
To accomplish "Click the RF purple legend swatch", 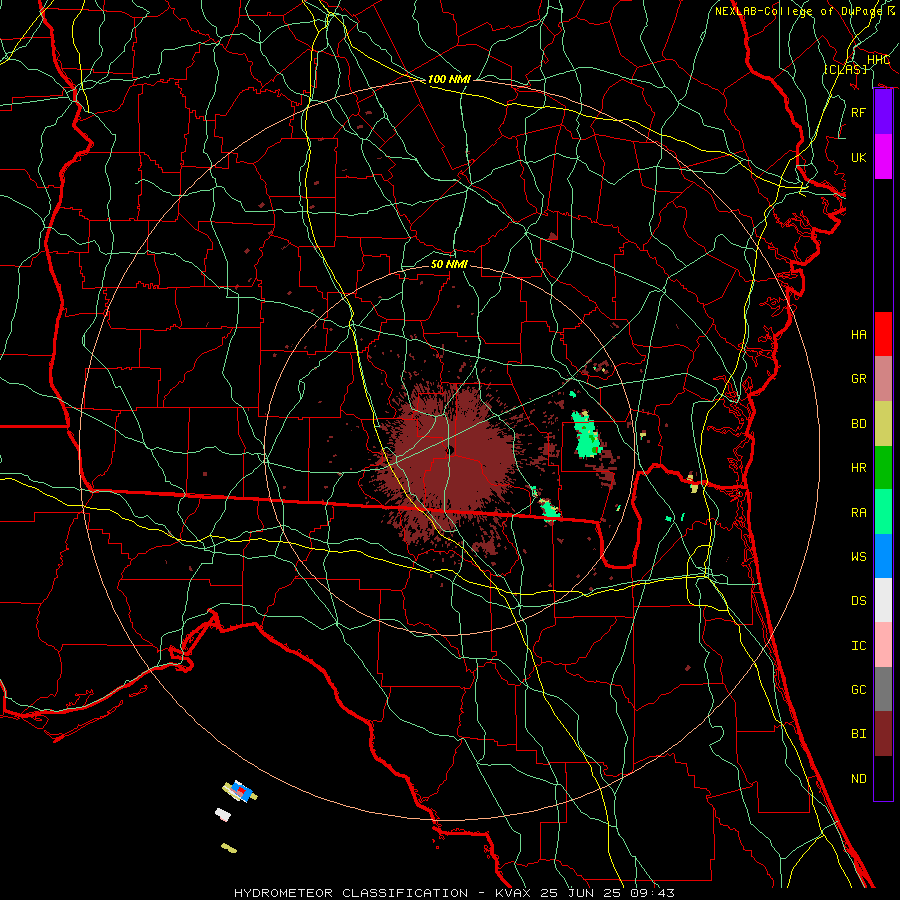I will pos(883,112).
